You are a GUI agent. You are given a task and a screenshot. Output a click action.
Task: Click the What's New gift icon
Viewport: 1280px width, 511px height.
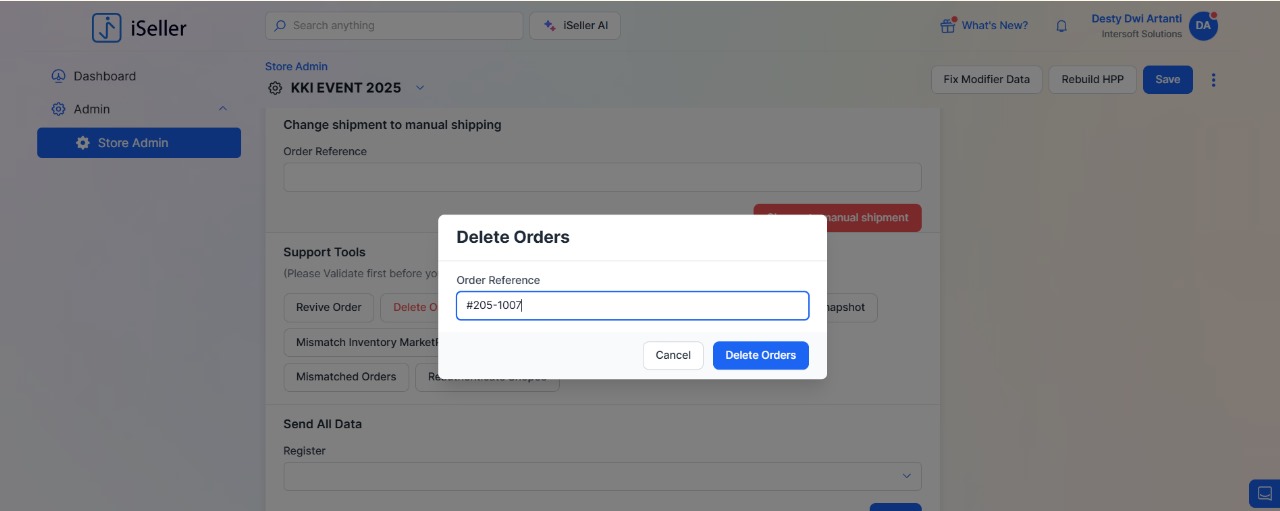(948, 26)
